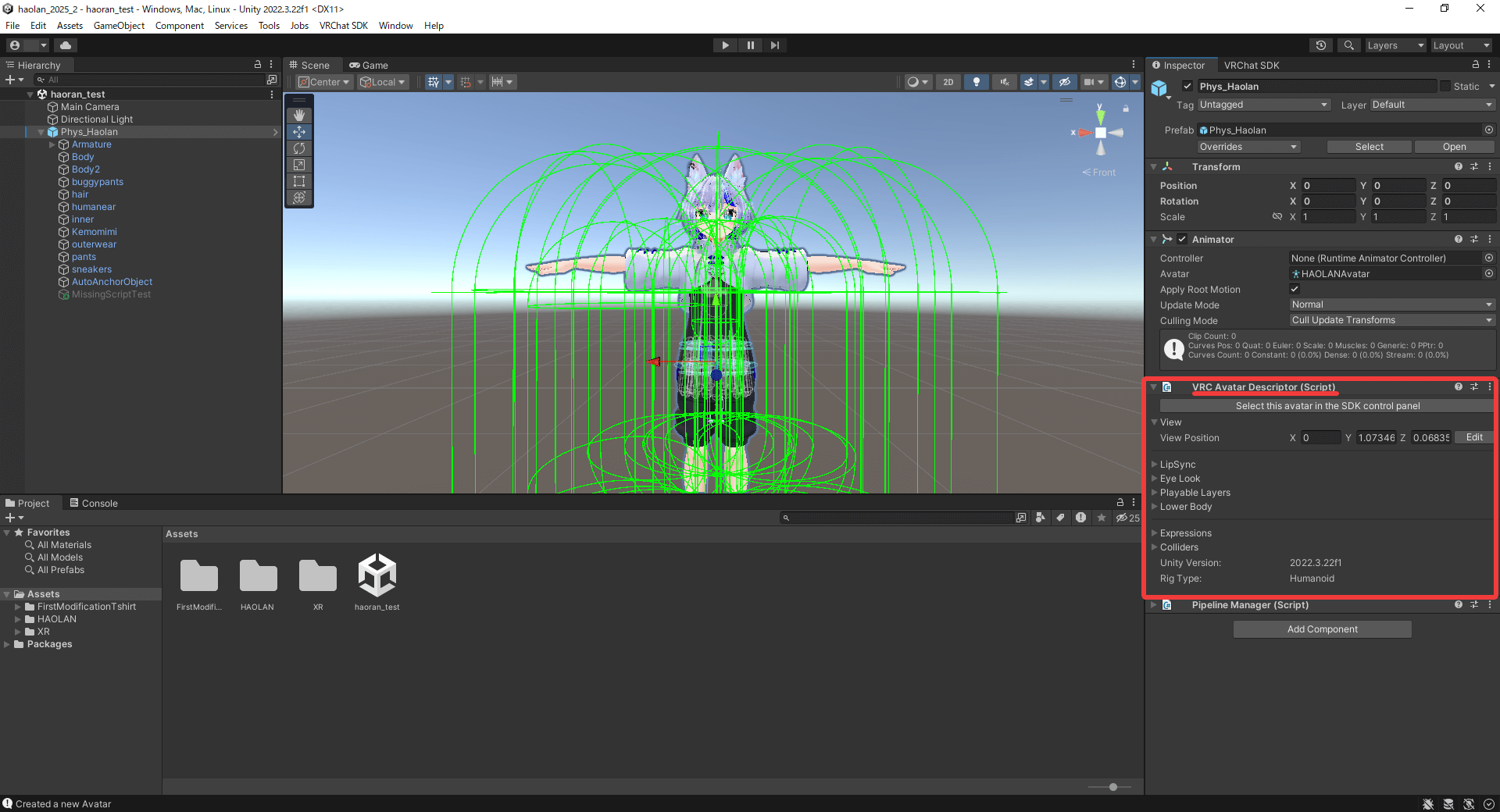Toggle Gizmos icon in Scene view
This screenshot has width=1500, height=812.
click(x=1120, y=82)
